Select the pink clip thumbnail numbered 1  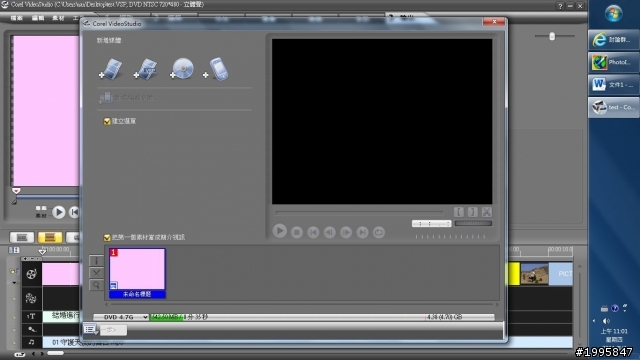pos(137,269)
